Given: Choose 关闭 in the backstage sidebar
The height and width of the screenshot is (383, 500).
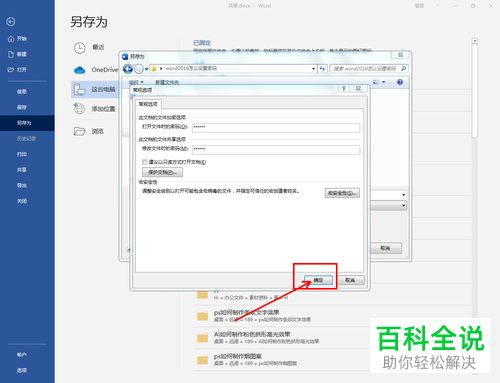Looking at the screenshot, I should tap(22, 201).
